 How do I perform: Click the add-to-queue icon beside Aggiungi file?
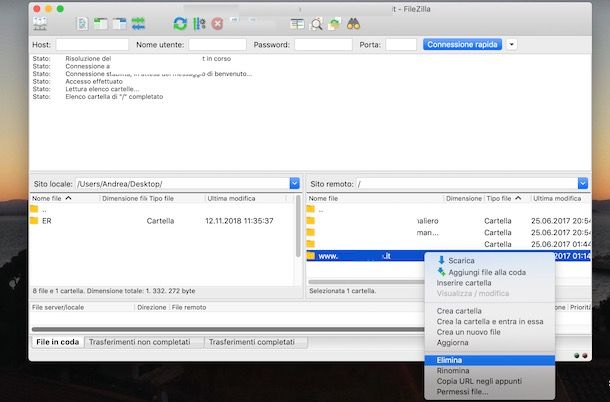(441, 272)
